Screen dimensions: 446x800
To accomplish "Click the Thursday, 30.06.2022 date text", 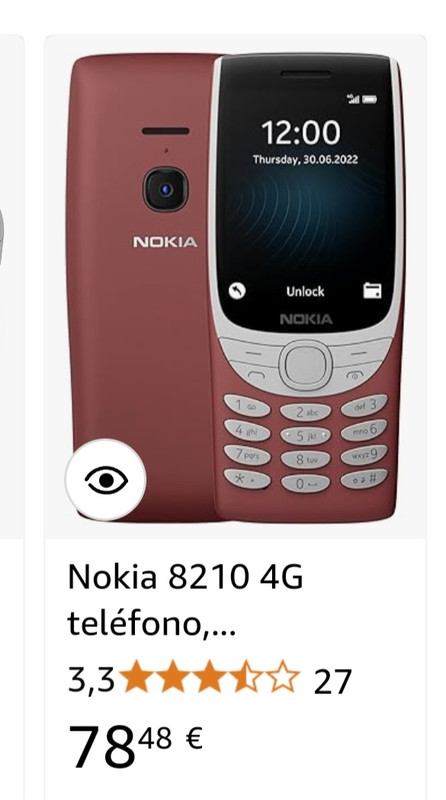I will (x=305, y=160).
